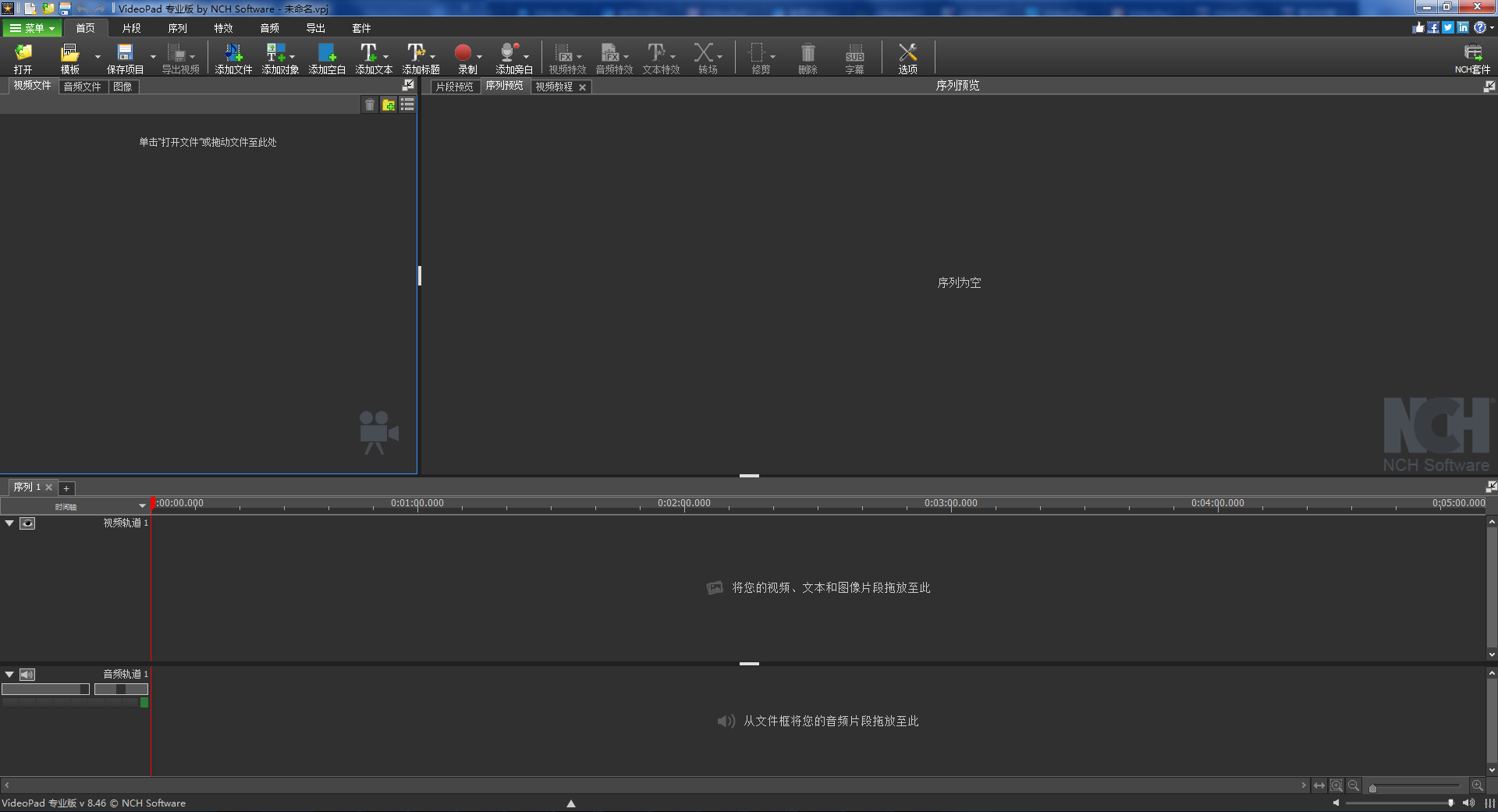Click the 删除 delete icon in the ribbon
Image resolution: width=1498 pixels, height=812 pixels.
pyautogui.click(x=807, y=57)
